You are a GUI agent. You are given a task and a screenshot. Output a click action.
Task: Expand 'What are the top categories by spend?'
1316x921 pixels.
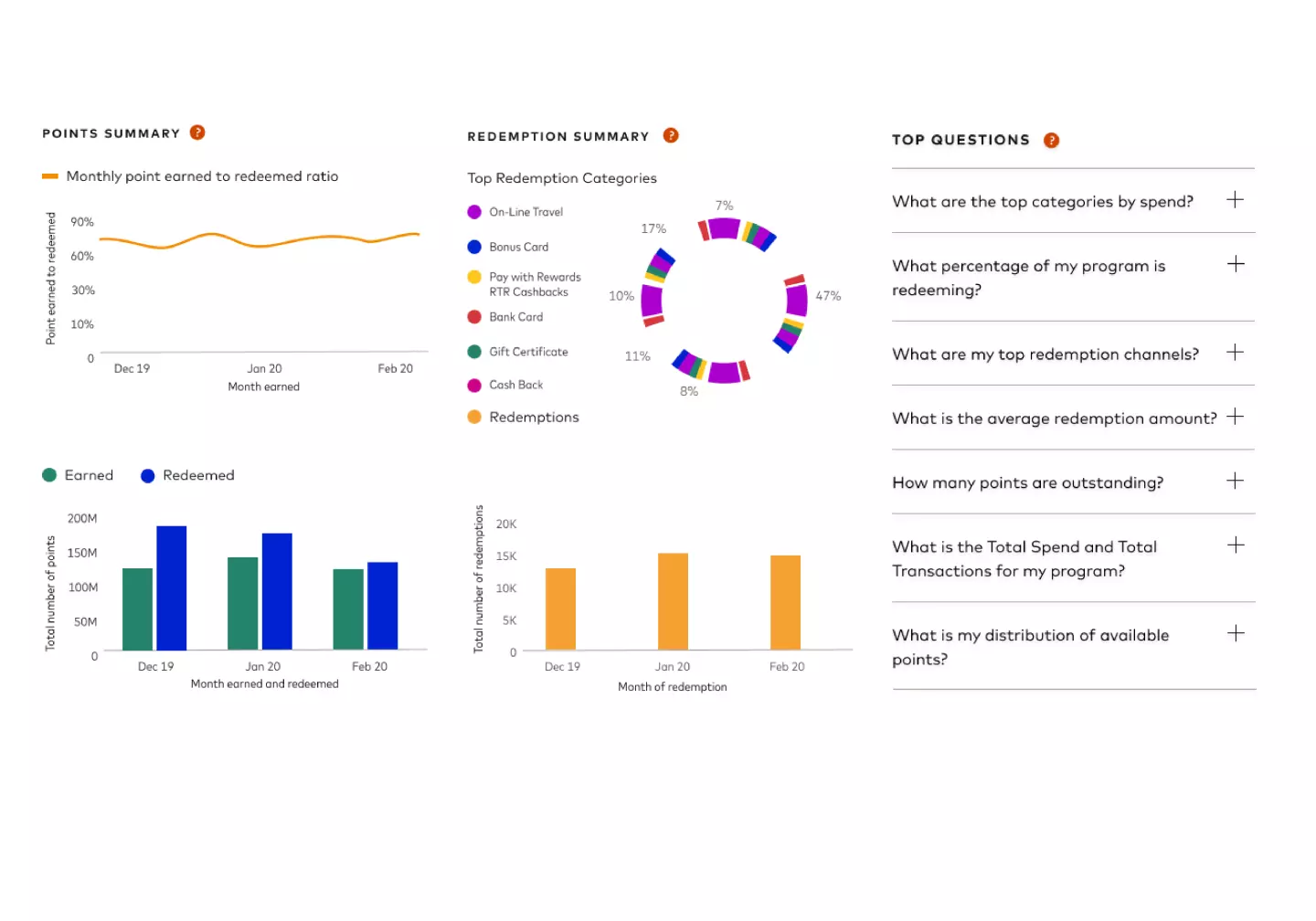pos(1235,200)
